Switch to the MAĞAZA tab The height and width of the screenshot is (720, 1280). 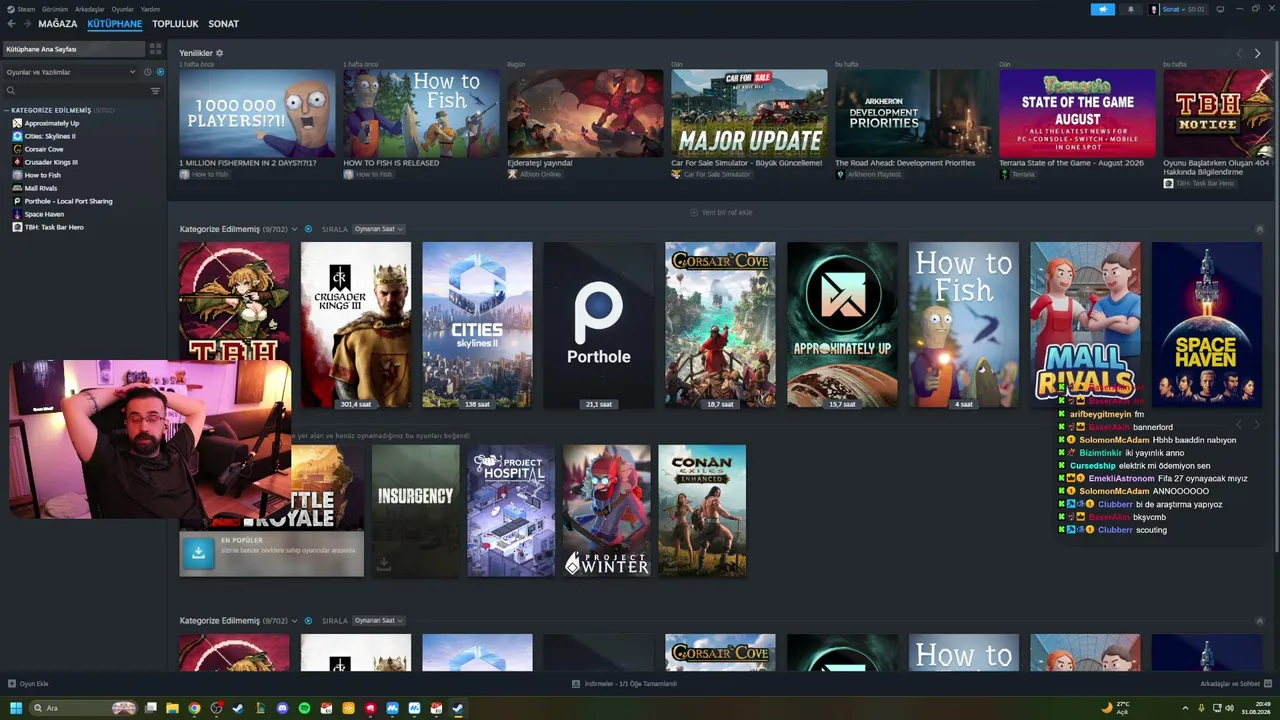coord(58,24)
